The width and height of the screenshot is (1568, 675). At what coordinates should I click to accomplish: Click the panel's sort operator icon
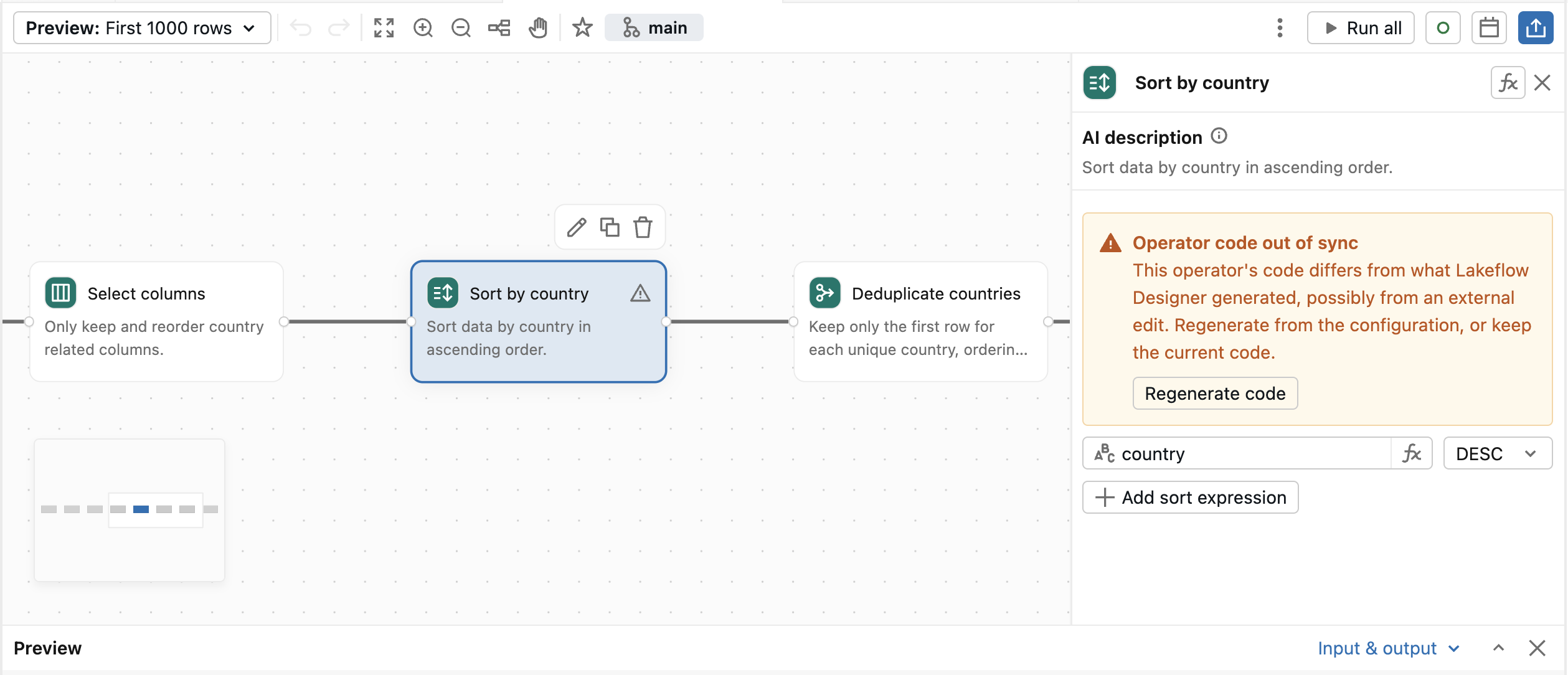pyautogui.click(x=1100, y=83)
